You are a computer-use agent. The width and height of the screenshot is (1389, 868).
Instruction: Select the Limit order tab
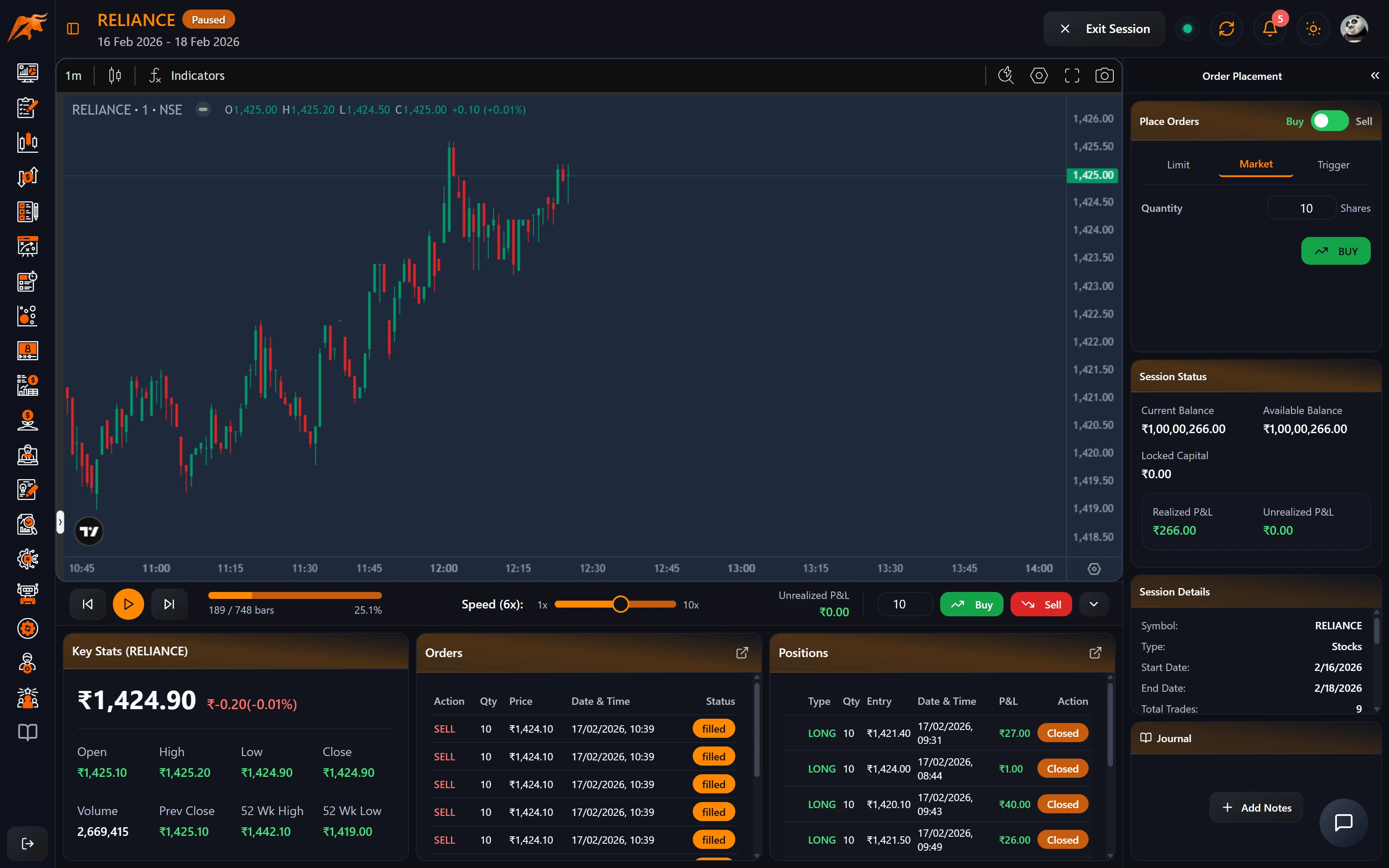coord(1178,165)
